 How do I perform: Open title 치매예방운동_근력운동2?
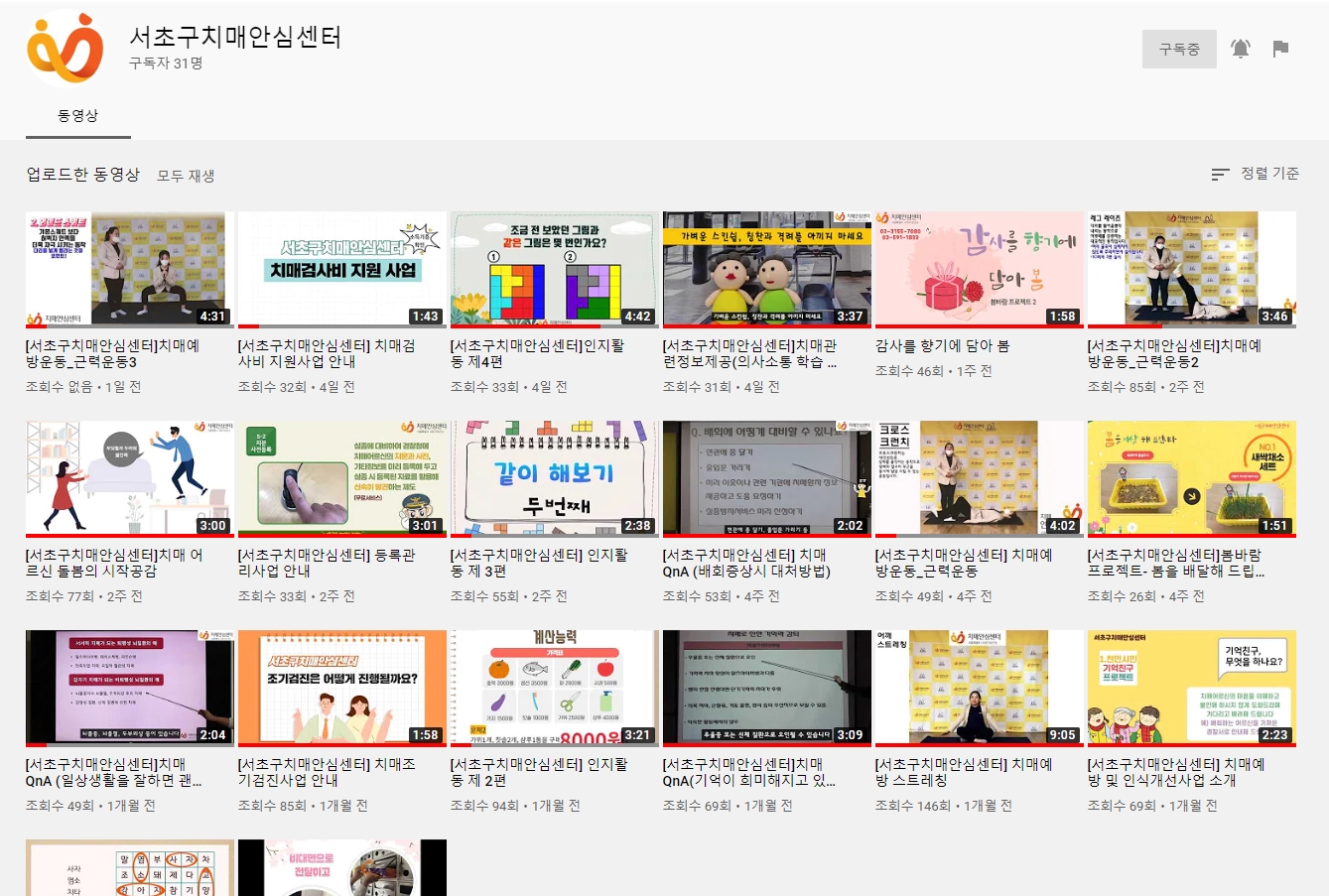click(1175, 354)
